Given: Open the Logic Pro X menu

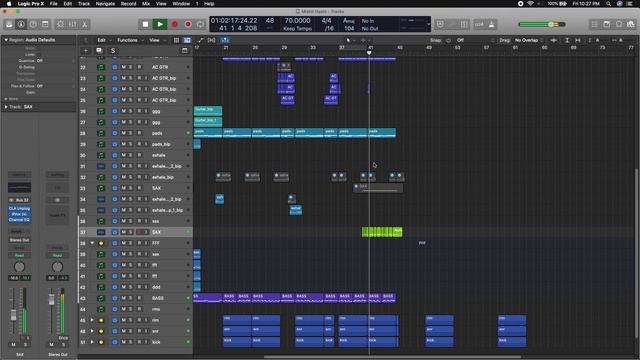Looking at the screenshot, I should click(x=31, y=4).
